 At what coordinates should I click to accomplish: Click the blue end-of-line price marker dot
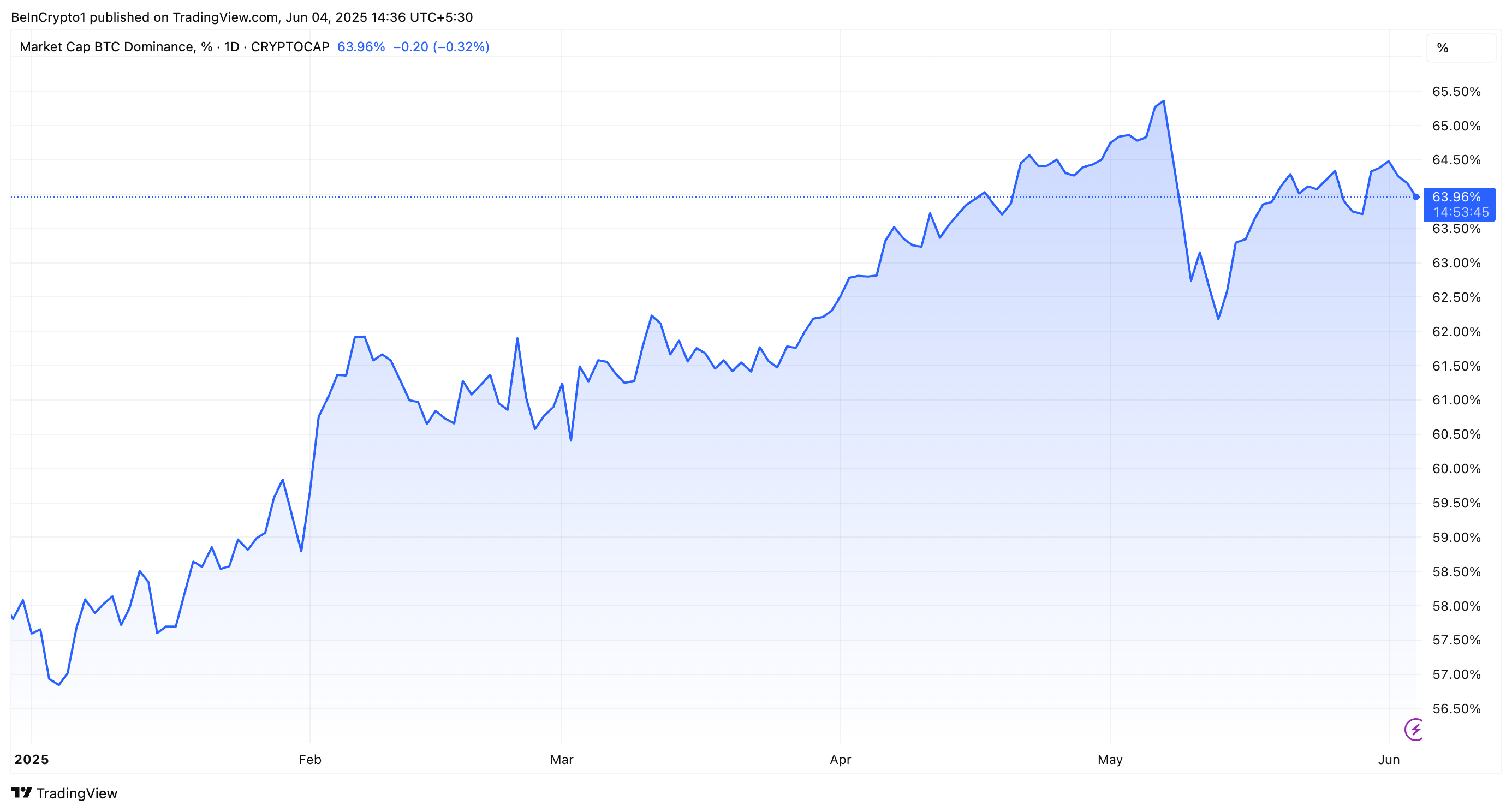click(x=1416, y=196)
